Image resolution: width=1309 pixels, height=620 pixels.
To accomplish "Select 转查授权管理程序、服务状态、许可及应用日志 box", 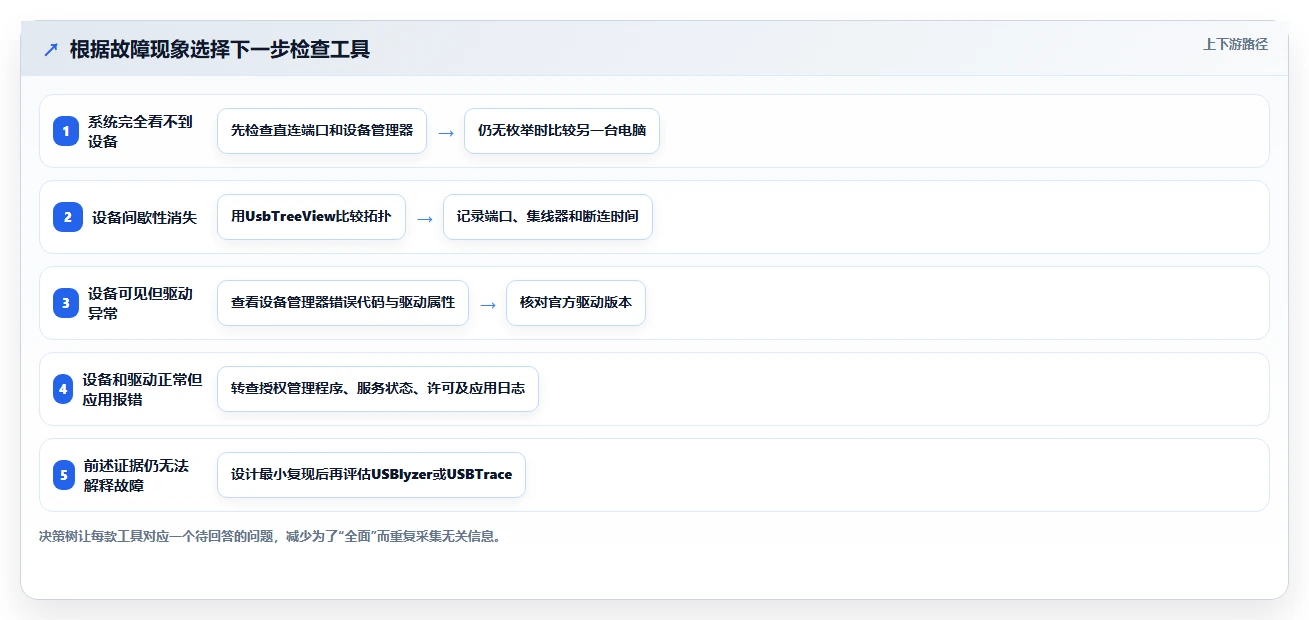I will (378, 389).
